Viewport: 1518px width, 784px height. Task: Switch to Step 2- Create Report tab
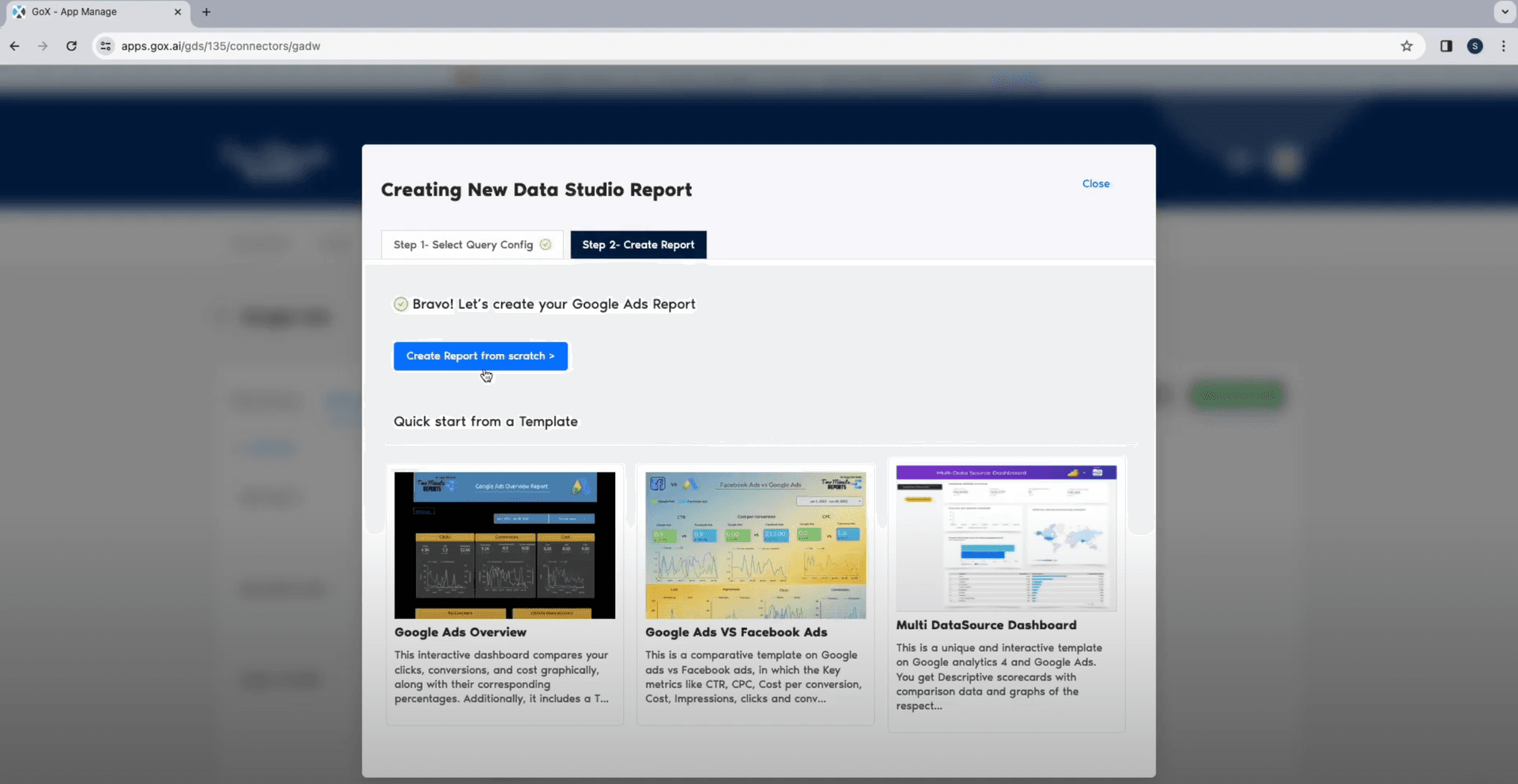(638, 245)
